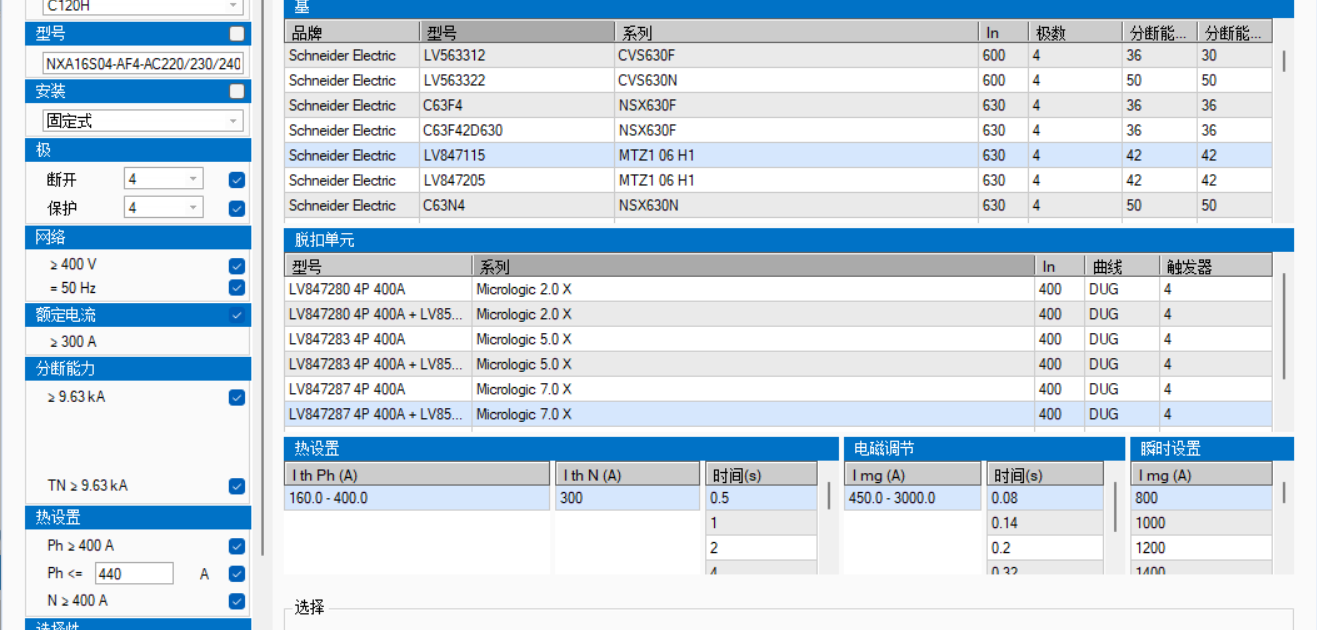Open the C120H dropdown
1317x630 pixels.
[x=143, y=6]
